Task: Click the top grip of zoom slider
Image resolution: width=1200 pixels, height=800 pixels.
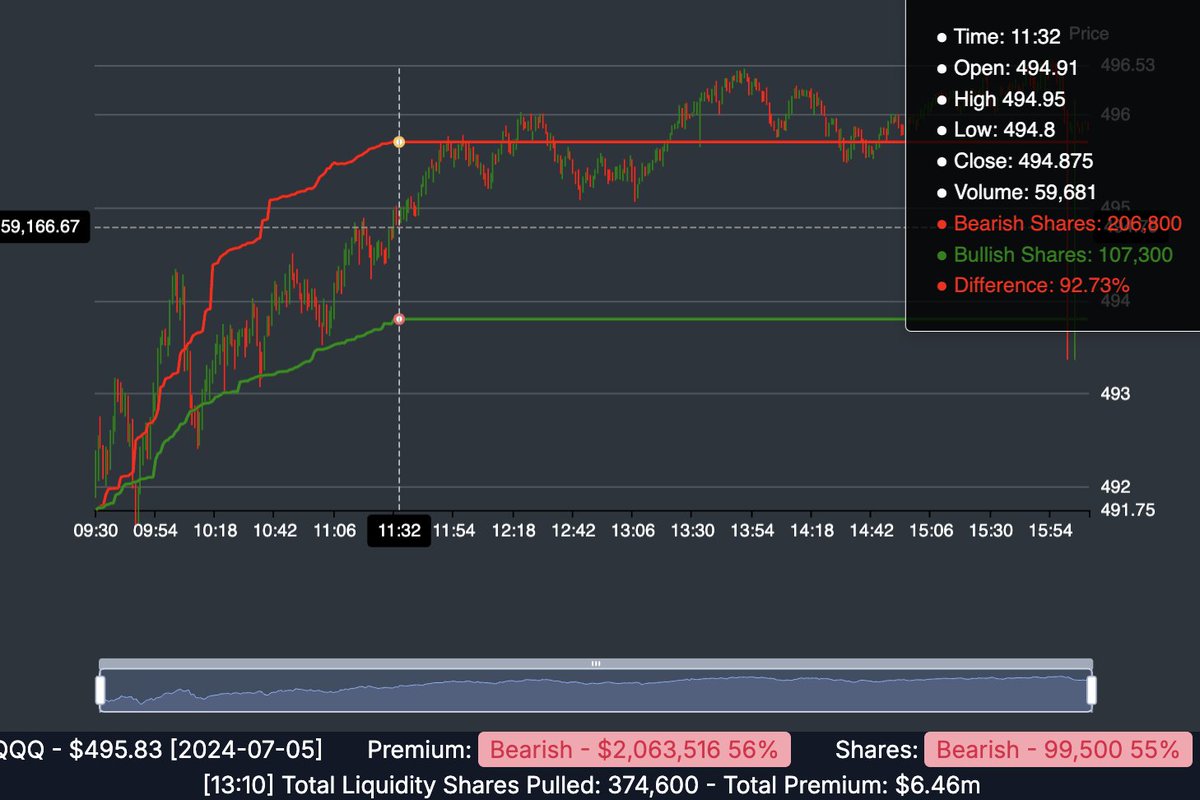Action: [x=596, y=663]
